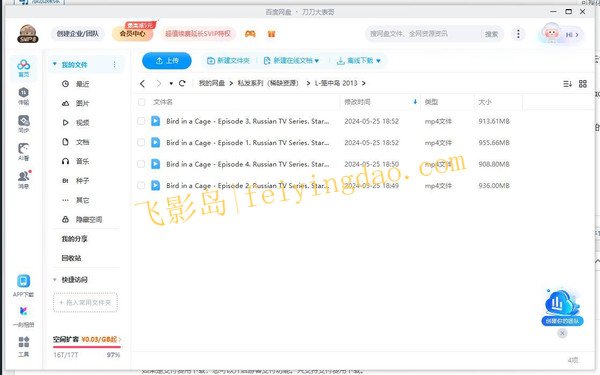Tick the select-all checkbox beside 文件名
The height and width of the screenshot is (375, 600).
pos(142,102)
